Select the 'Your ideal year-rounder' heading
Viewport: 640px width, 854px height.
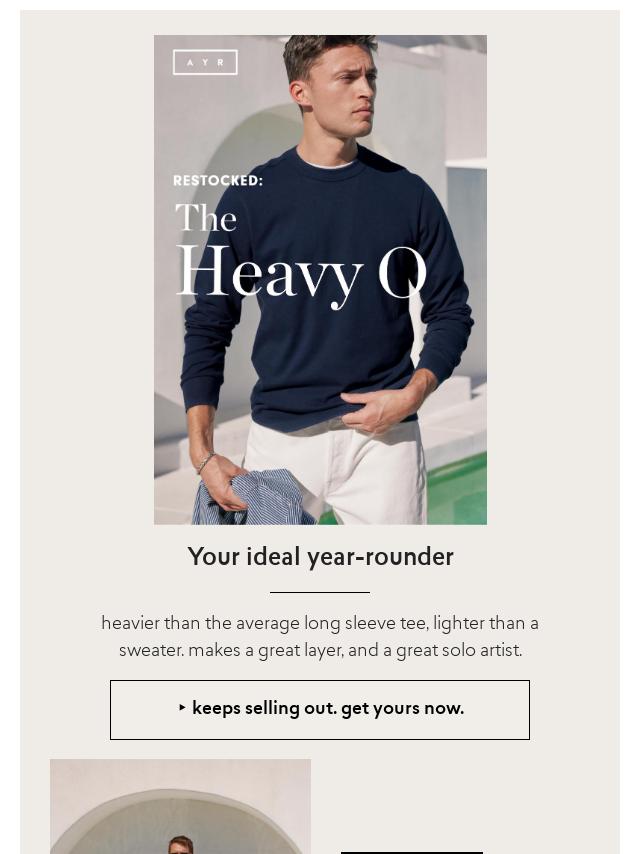click(320, 557)
